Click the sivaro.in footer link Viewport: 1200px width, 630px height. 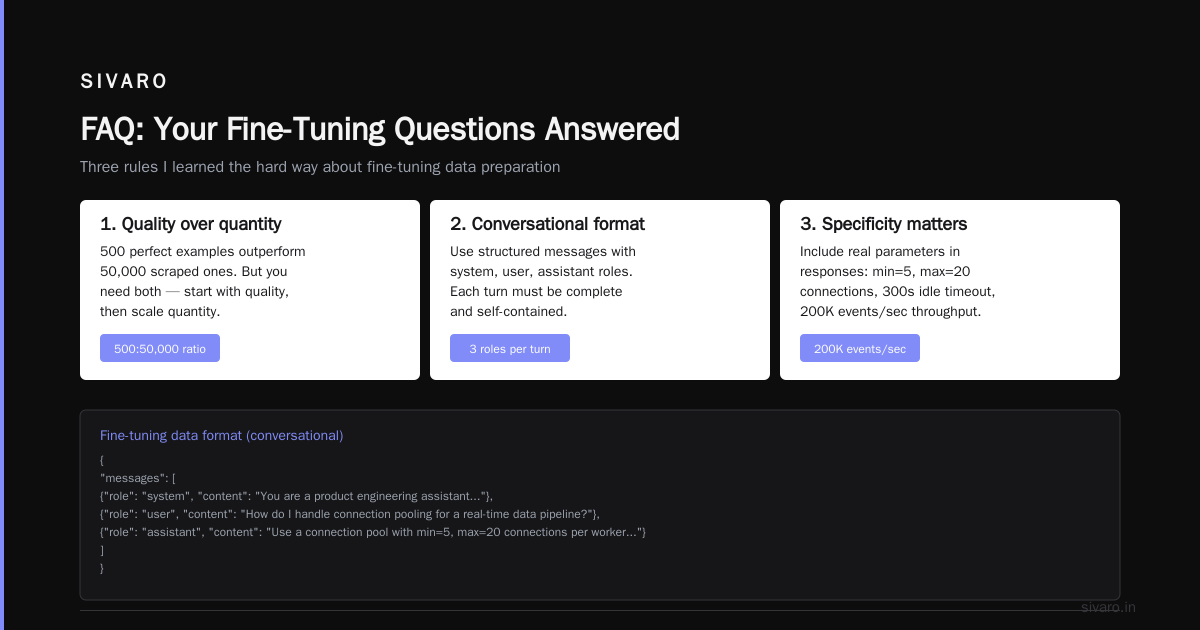click(x=1108, y=607)
